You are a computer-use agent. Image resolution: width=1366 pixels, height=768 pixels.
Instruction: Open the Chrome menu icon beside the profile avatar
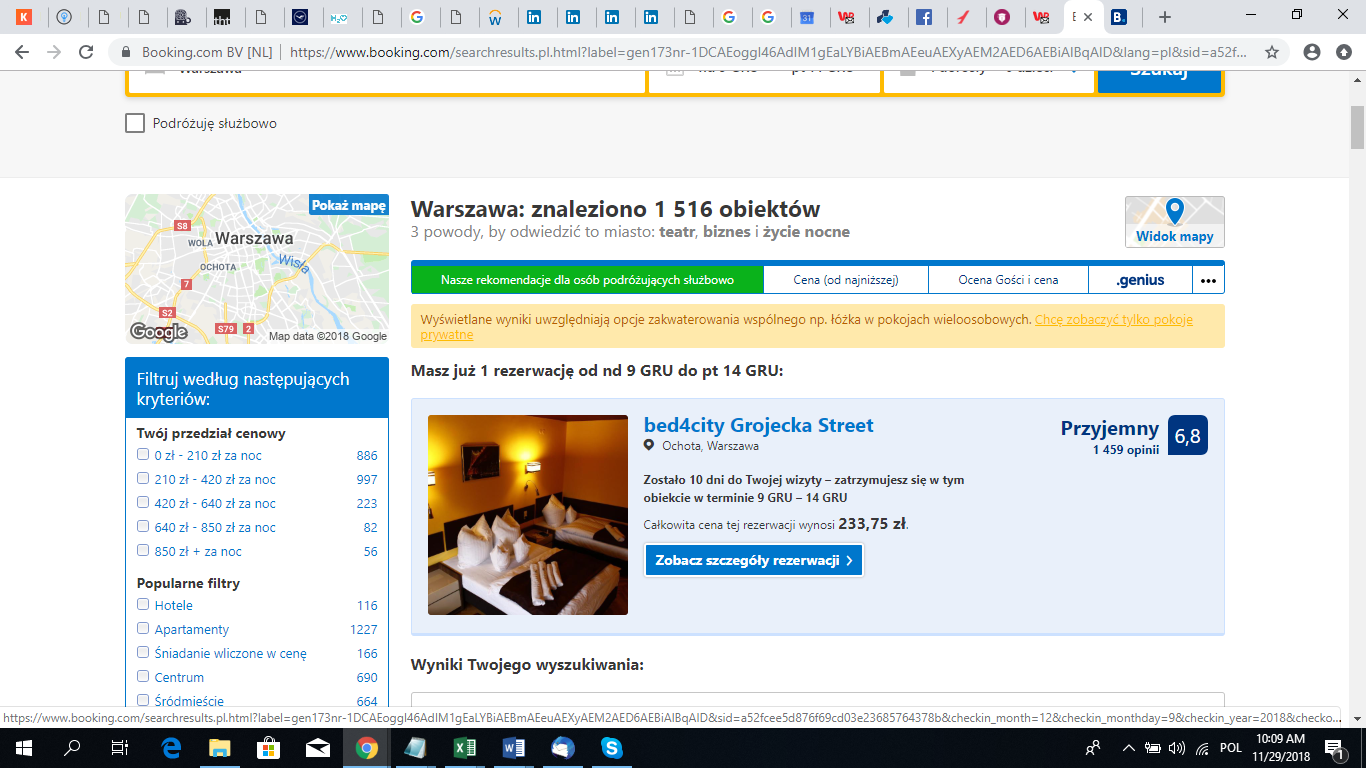pyautogui.click(x=1344, y=52)
